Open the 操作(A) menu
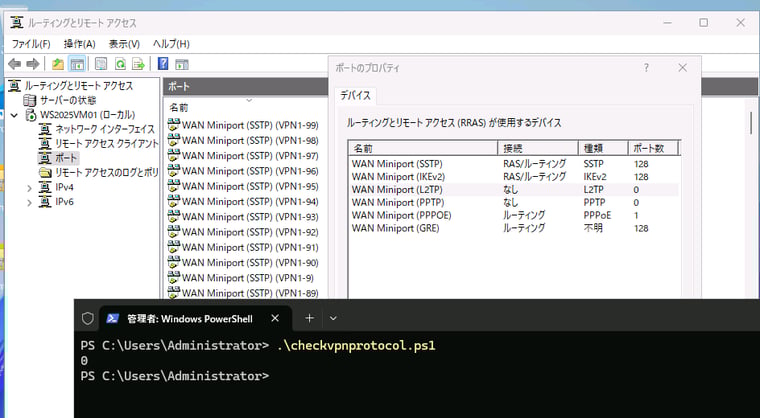Screen dimensions: 760x418 point(79,44)
